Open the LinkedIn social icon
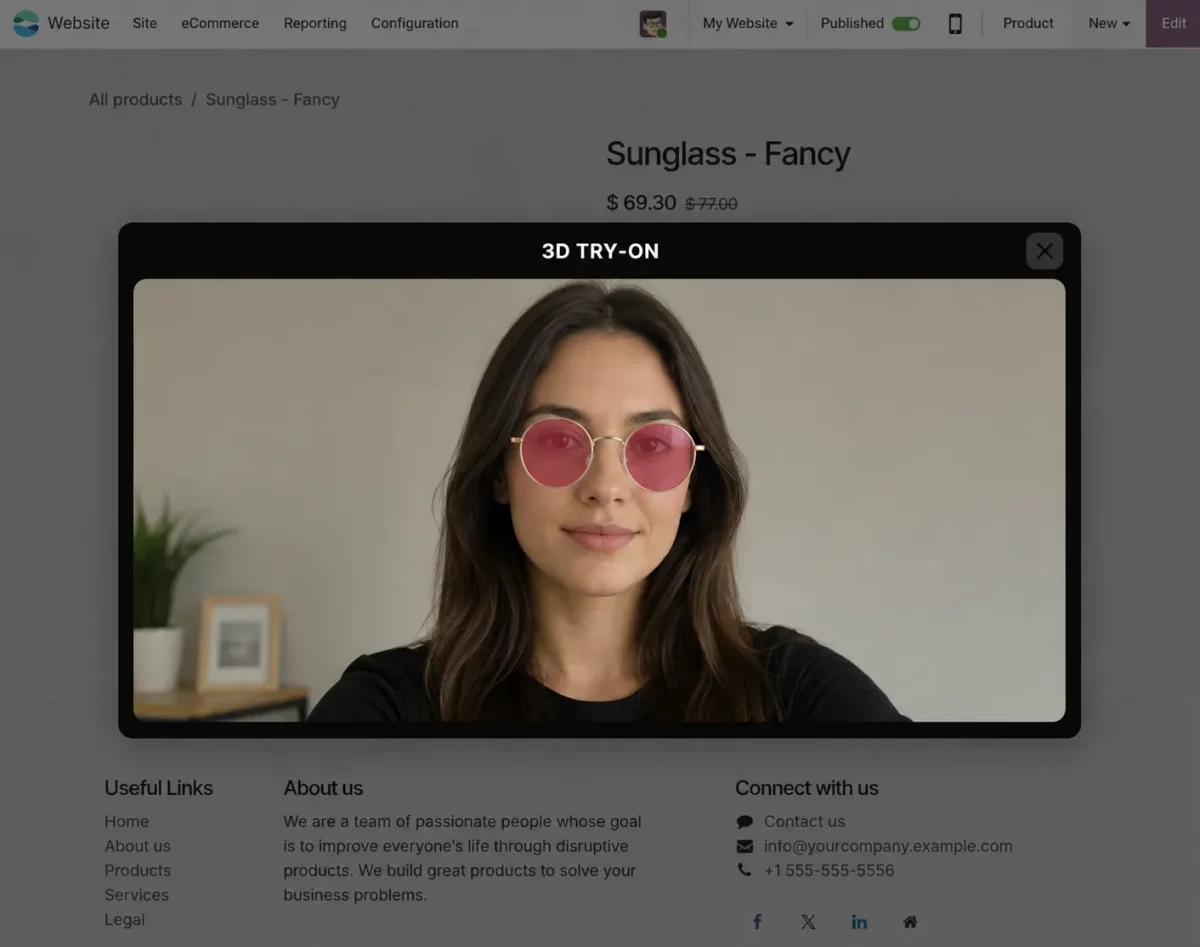 [859, 922]
